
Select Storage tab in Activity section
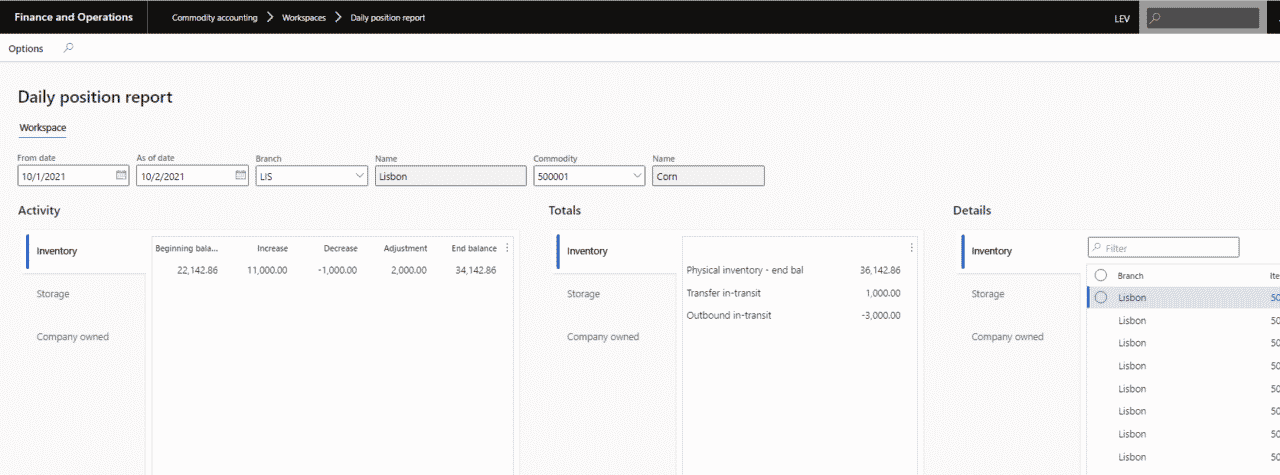[x=53, y=294]
